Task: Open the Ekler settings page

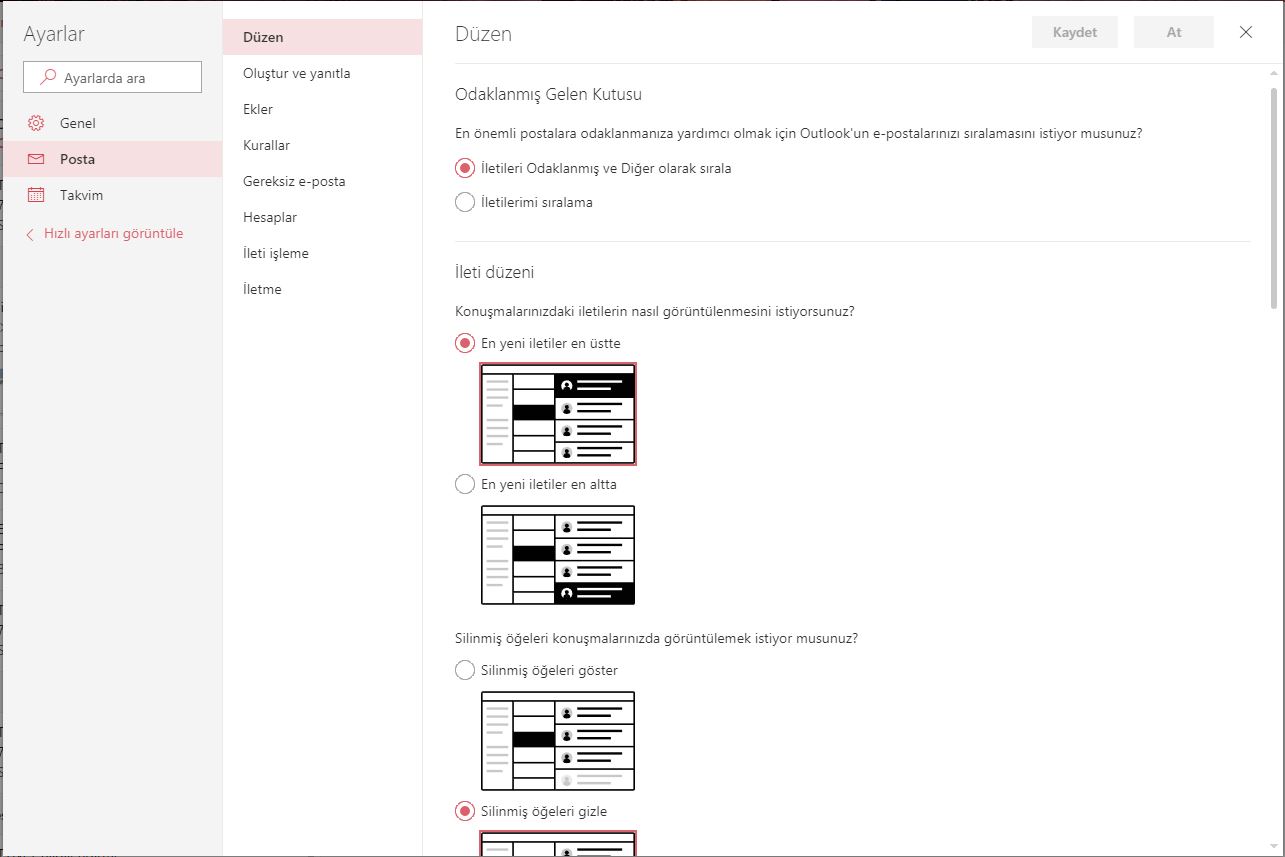Action: point(322,109)
